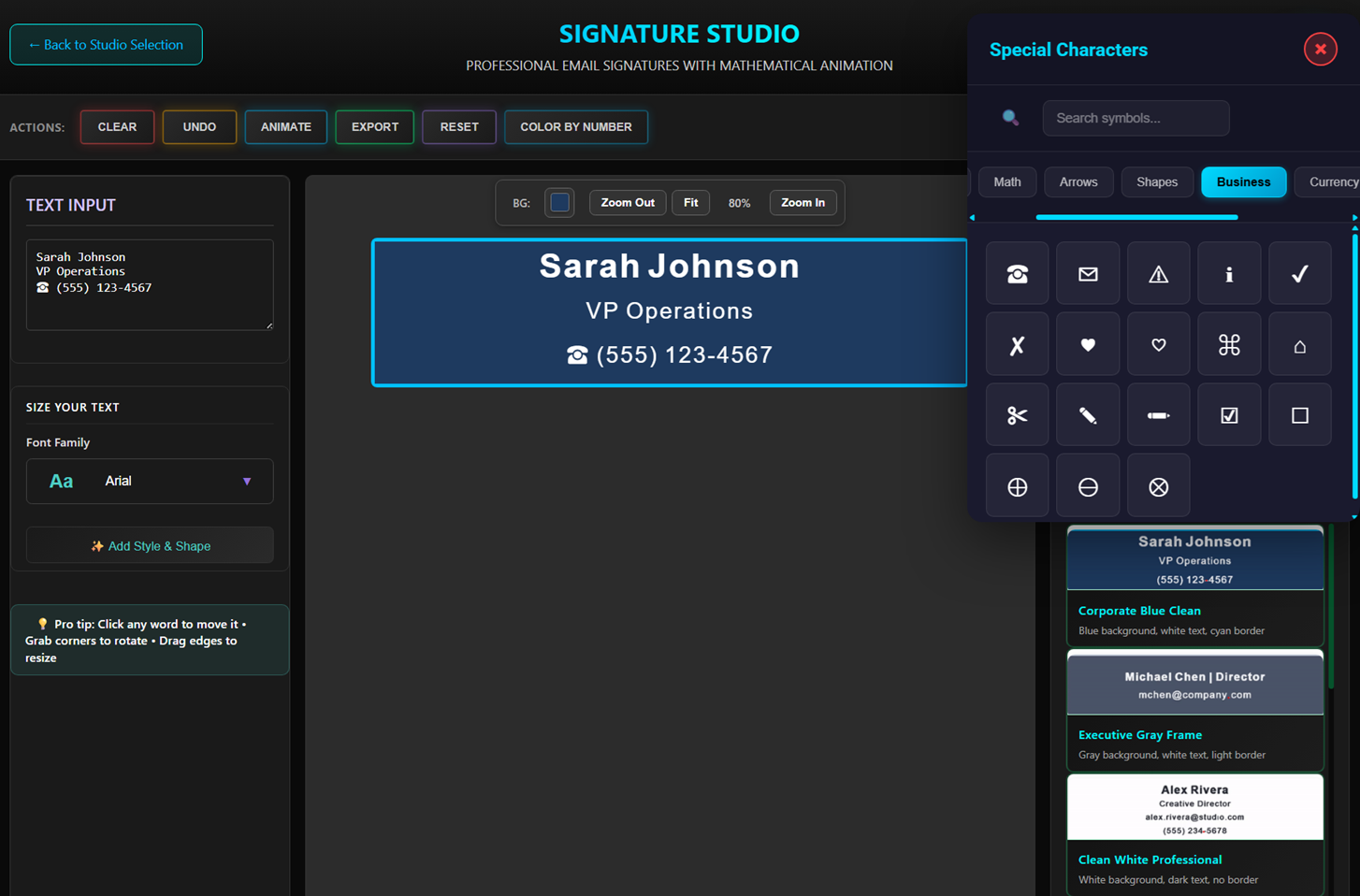Viewport: 1360px width, 896px height.
Task: Switch to the Arrows symbol tab
Action: pyautogui.click(x=1078, y=182)
